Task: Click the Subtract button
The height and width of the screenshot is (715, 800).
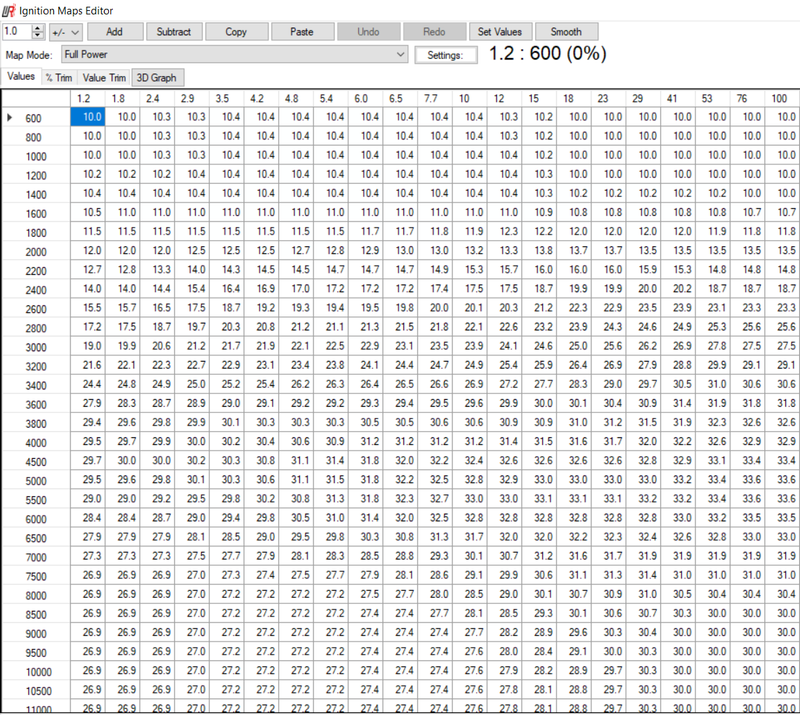Action: [174, 32]
